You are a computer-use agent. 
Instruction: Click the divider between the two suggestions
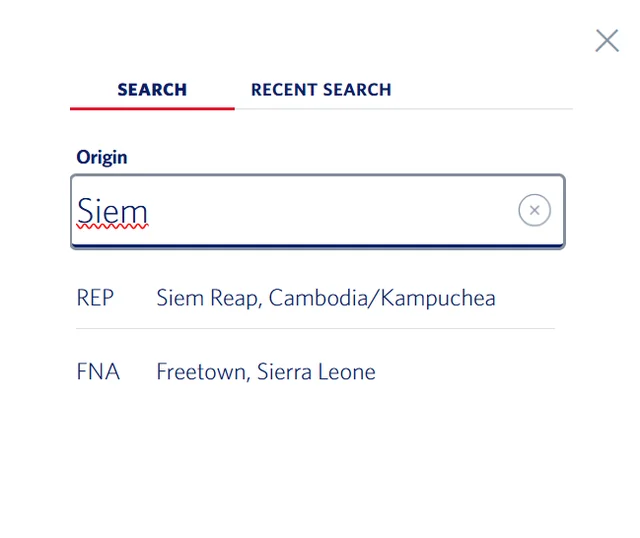pyautogui.click(x=315, y=328)
